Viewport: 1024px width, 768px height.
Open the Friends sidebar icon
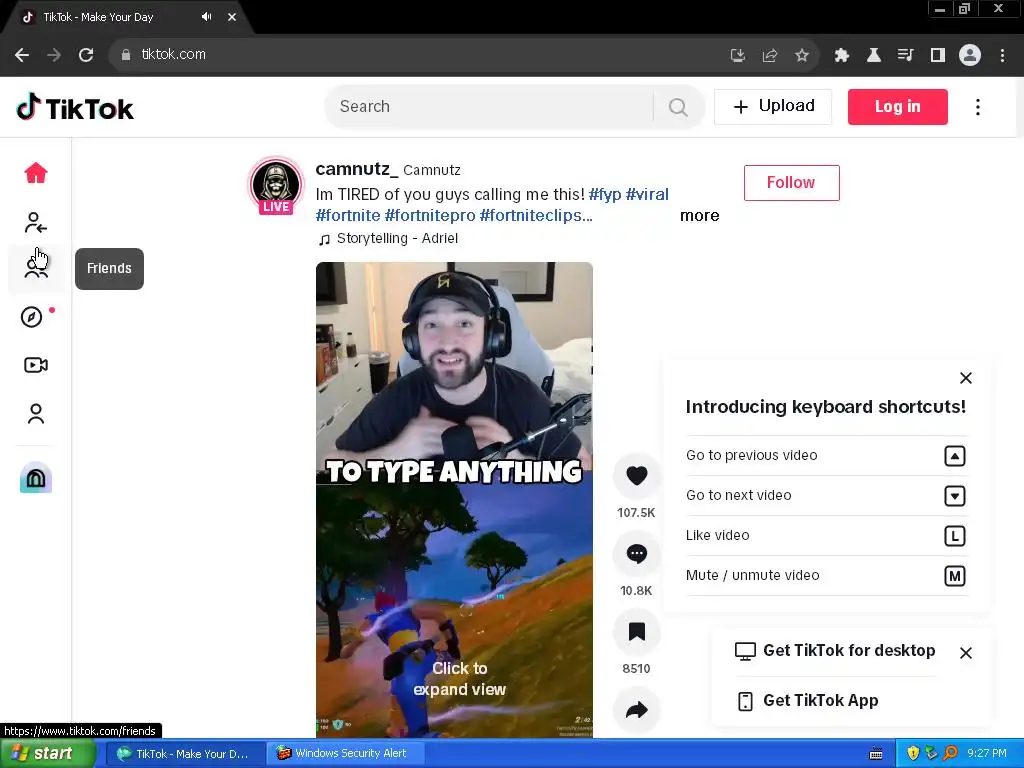tap(36, 268)
